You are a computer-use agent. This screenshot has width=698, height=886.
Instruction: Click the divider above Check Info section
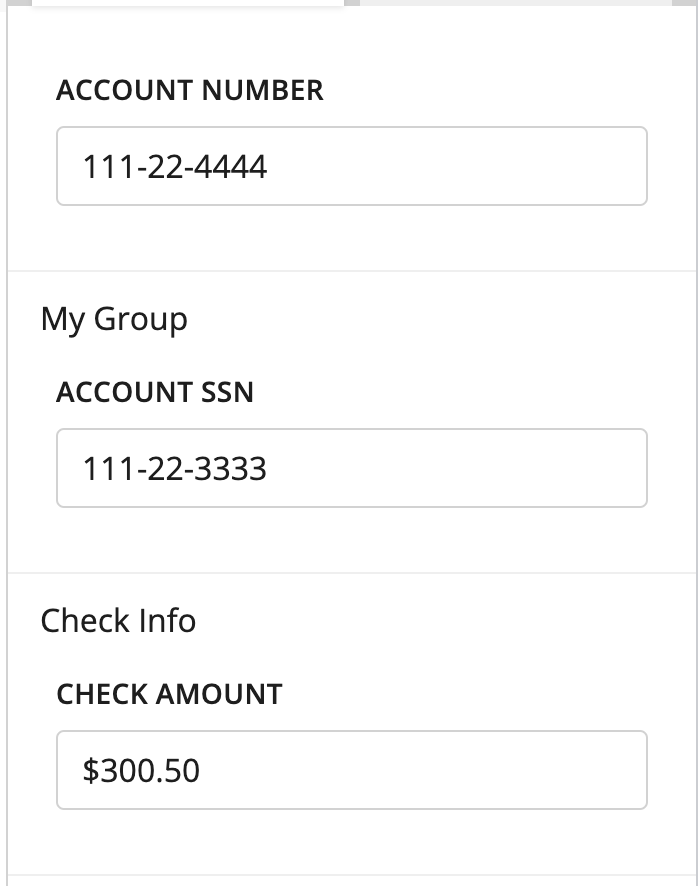[x=352, y=573]
